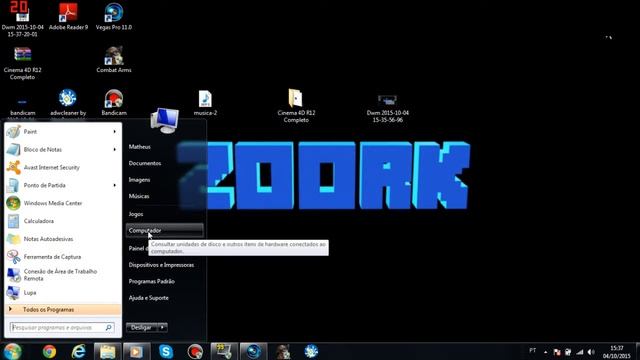Viewport: 640px width, 360px height.
Task: Open the Matheus user folder
Action: [140, 147]
